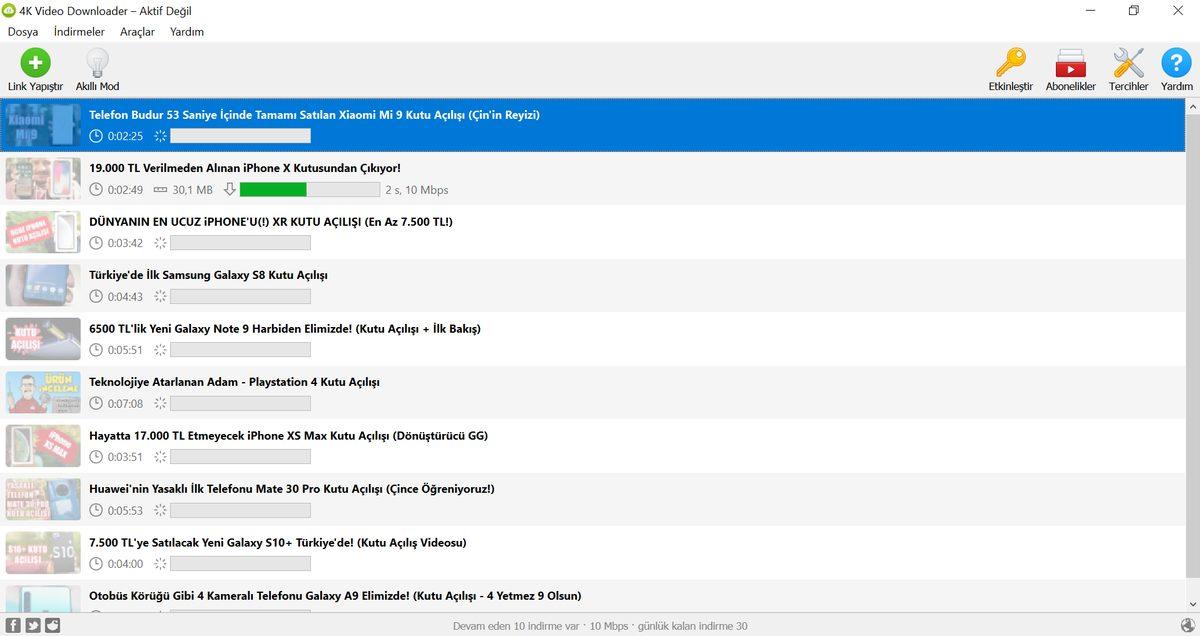Open the İndirmeler menu
The width and height of the screenshot is (1200, 636).
coord(79,32)
